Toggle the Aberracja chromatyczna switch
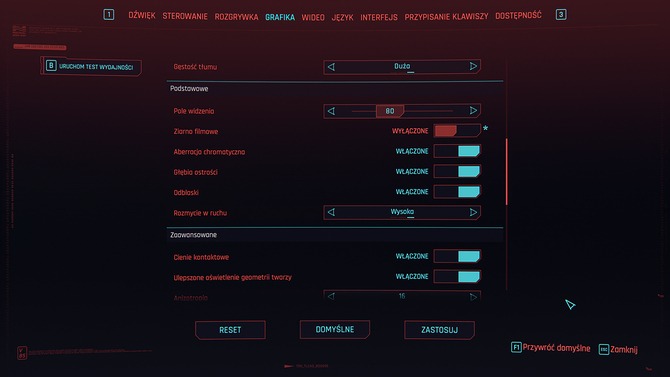This screenshot has height=377, width=670. (457, 151)
